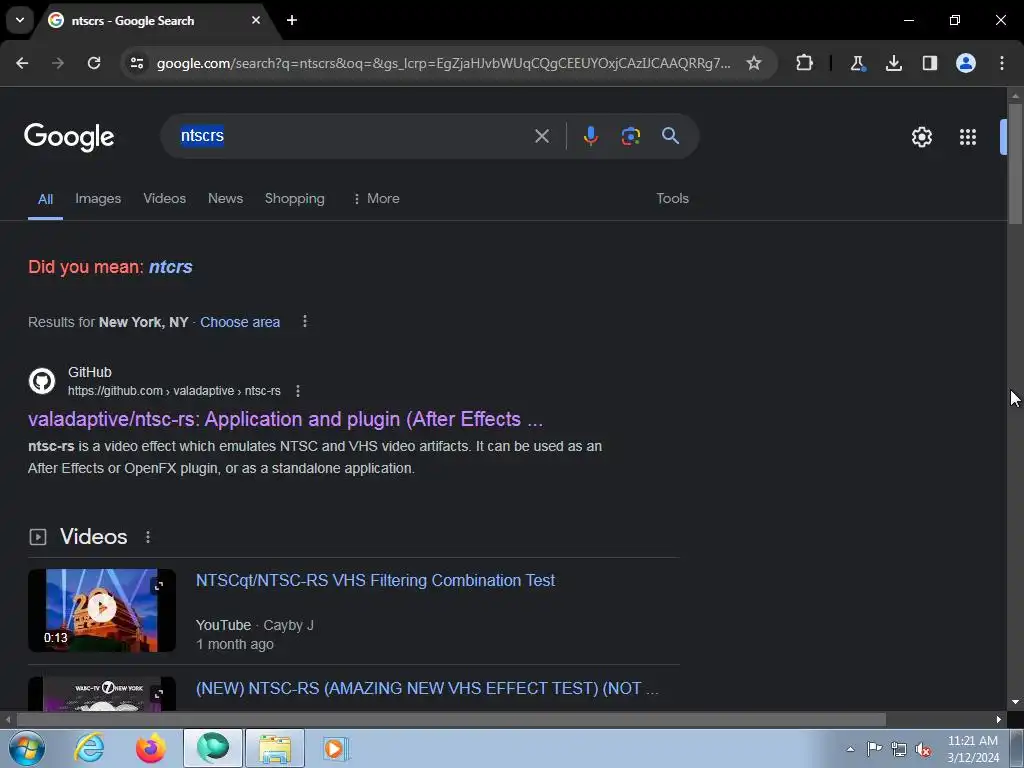Open options beside Choose area
1024x768 pixels.
coord(304,321)
